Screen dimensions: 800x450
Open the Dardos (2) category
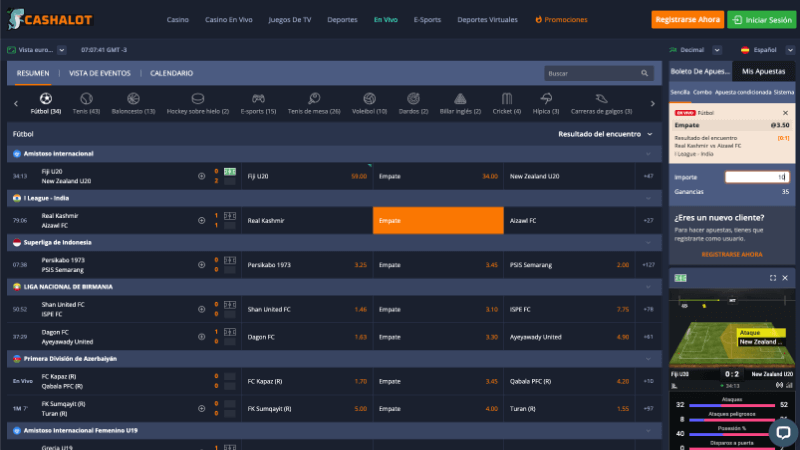click(x=413, y=103)
